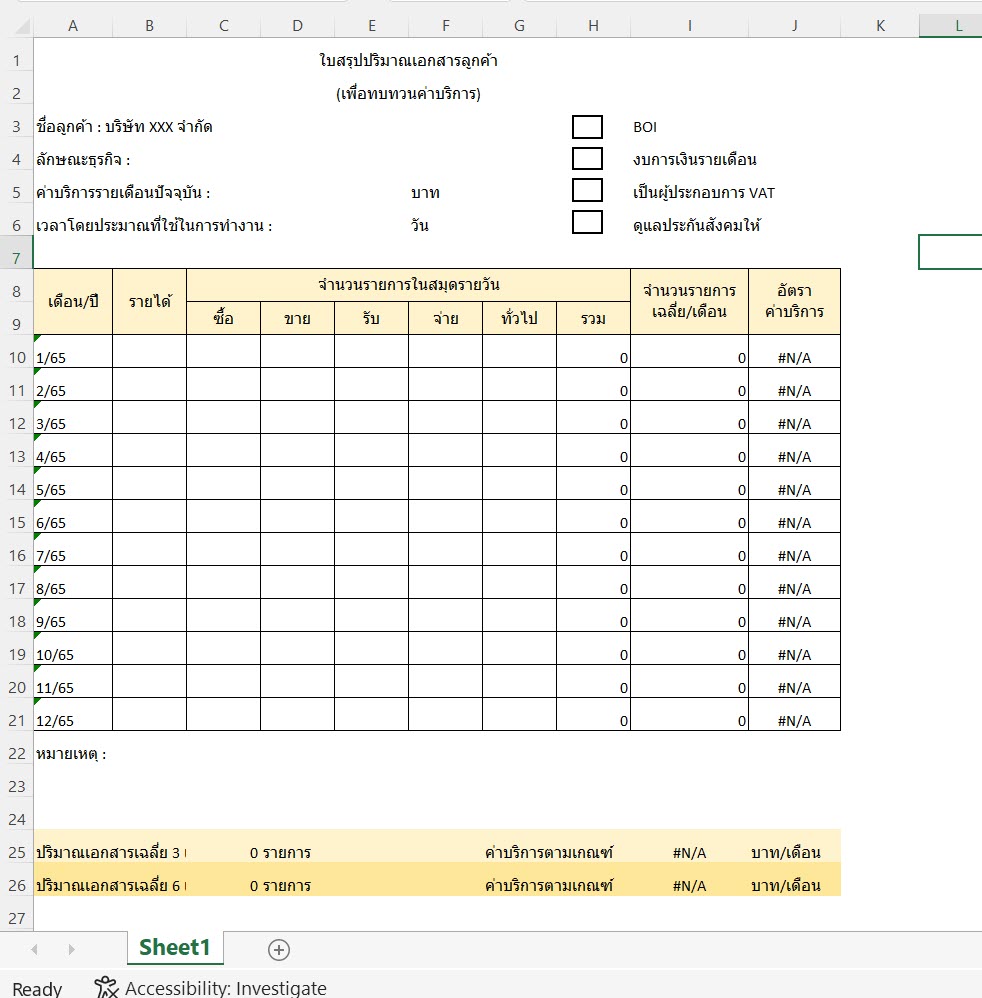
Task: Click the ซื้อ input cell for 9/65
Action: tap(223, 615)
